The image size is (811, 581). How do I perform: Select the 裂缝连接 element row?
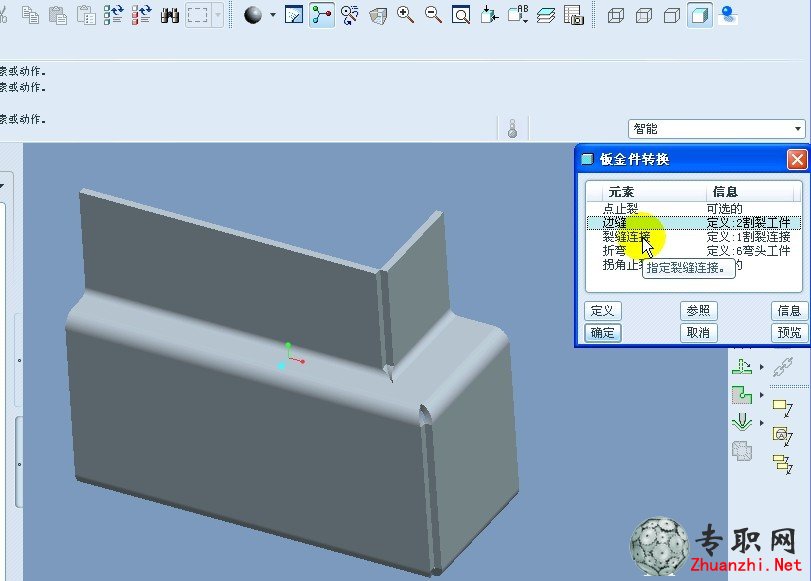click(694, 236)
